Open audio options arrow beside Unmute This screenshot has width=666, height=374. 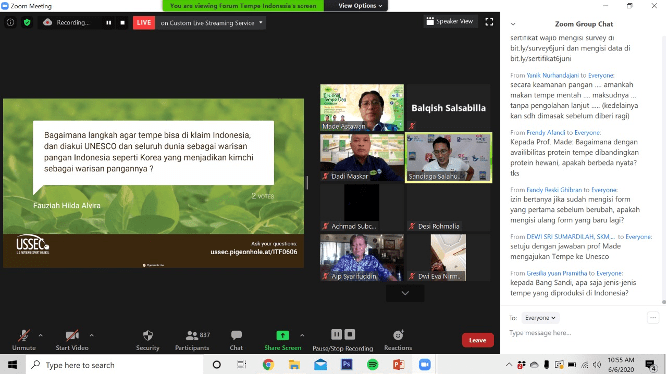40,335
